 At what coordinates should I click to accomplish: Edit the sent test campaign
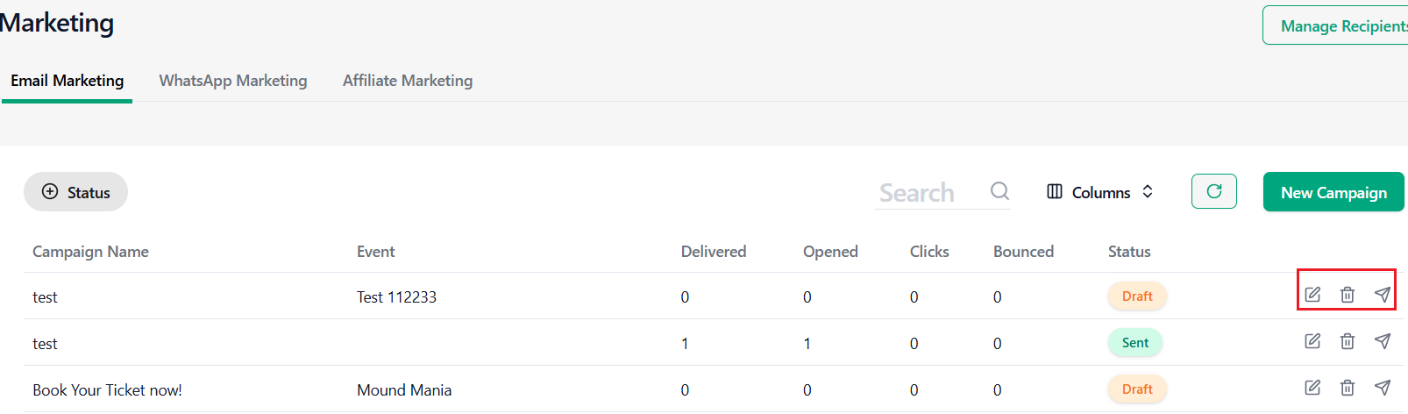coord(1313,341)
